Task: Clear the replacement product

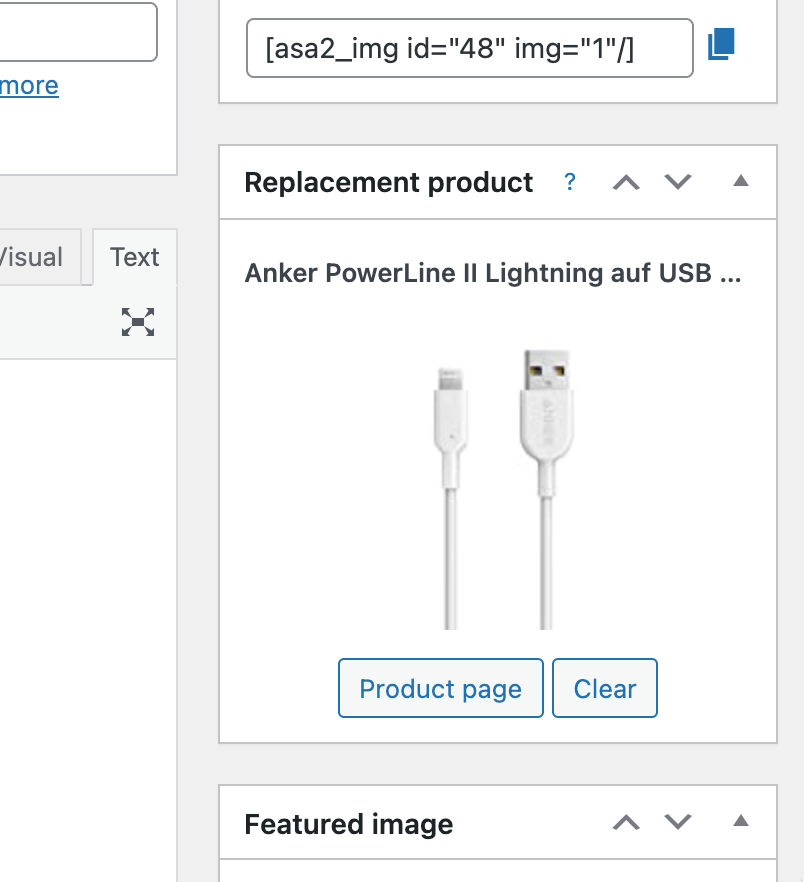Action: 605,688
